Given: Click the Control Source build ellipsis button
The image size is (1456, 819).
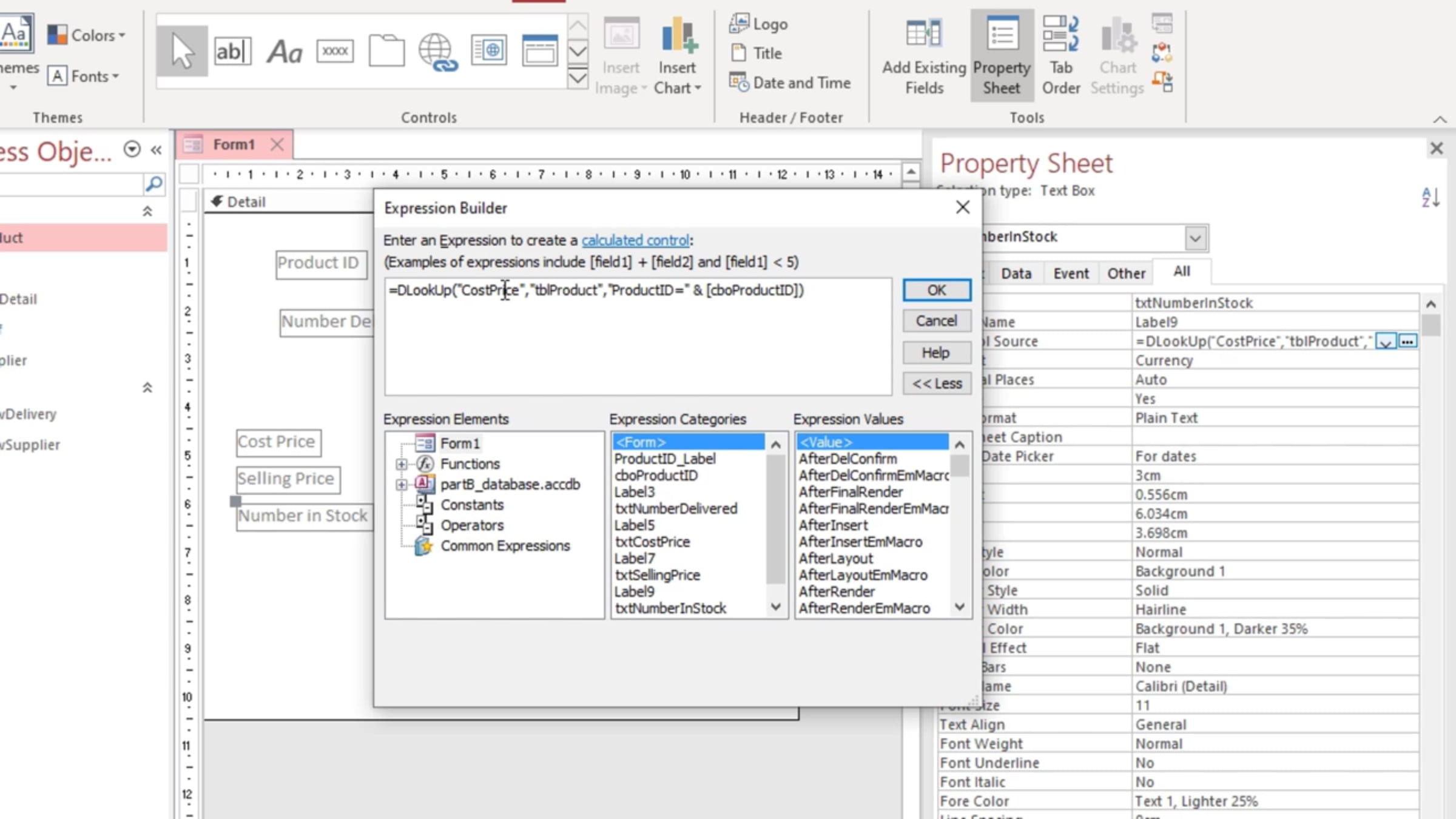Looking at the screenshot, I should (1407, 342).
